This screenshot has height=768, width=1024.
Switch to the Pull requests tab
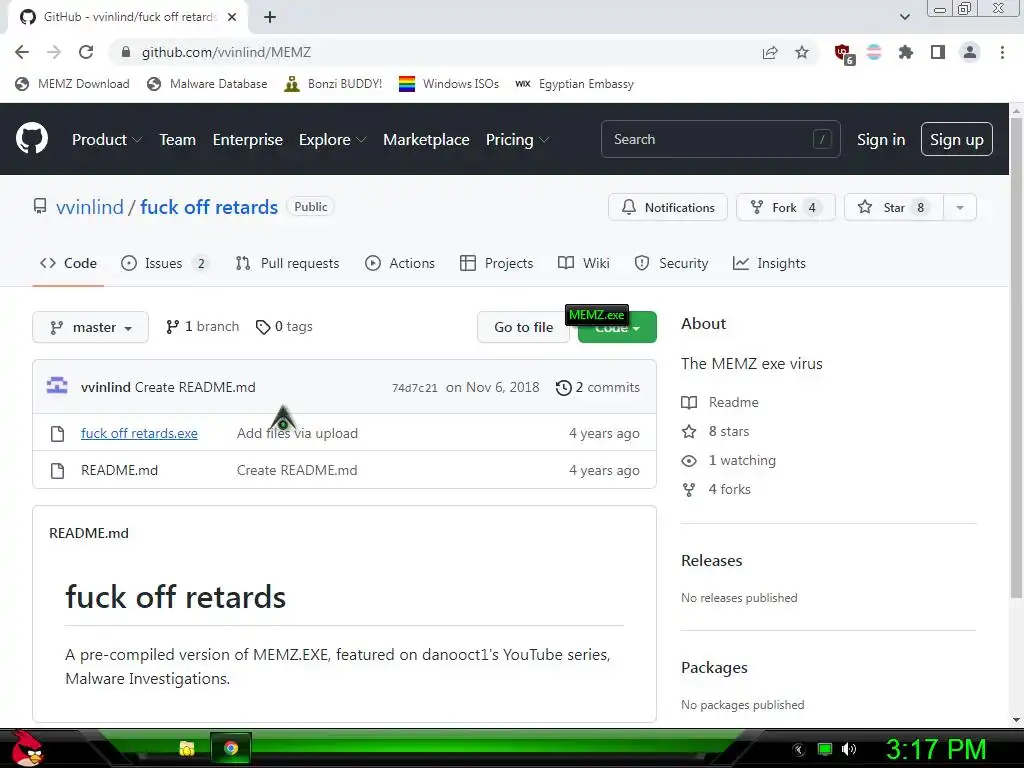[x=287, y=263]
